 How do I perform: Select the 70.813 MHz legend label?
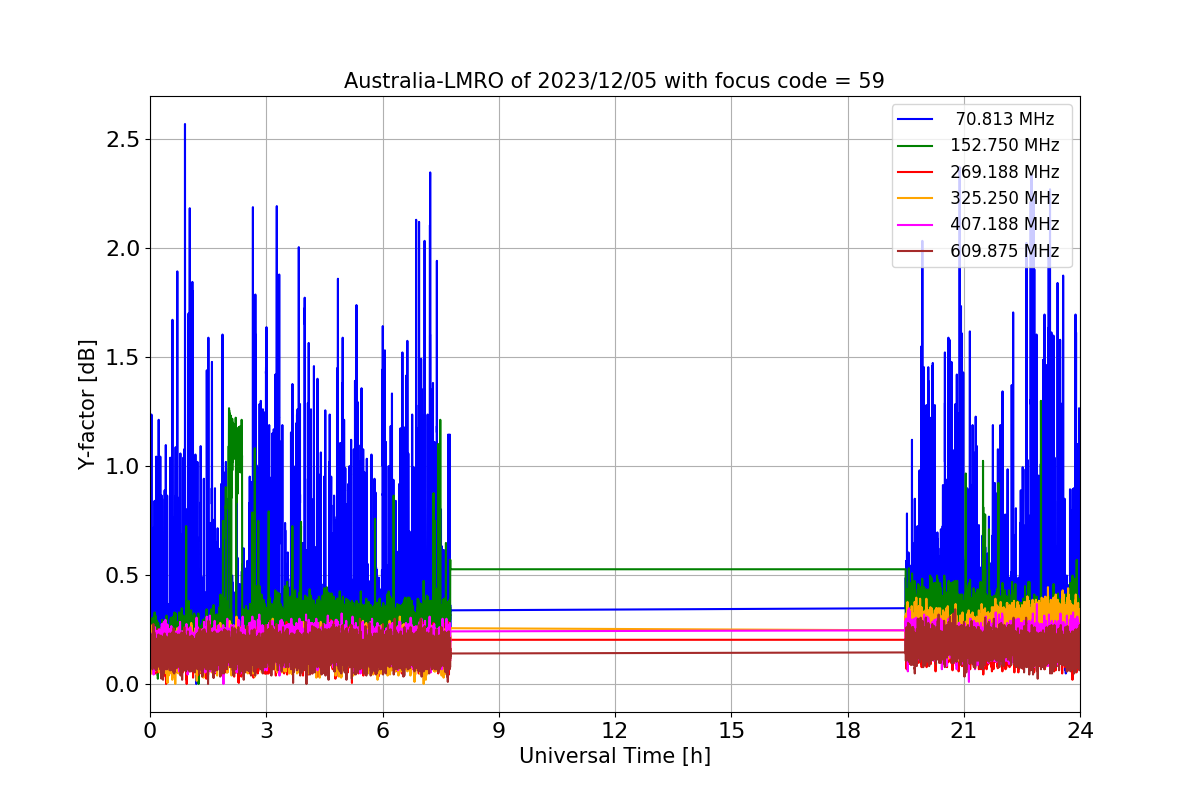pyautogui.click(x=1005, y=119)
